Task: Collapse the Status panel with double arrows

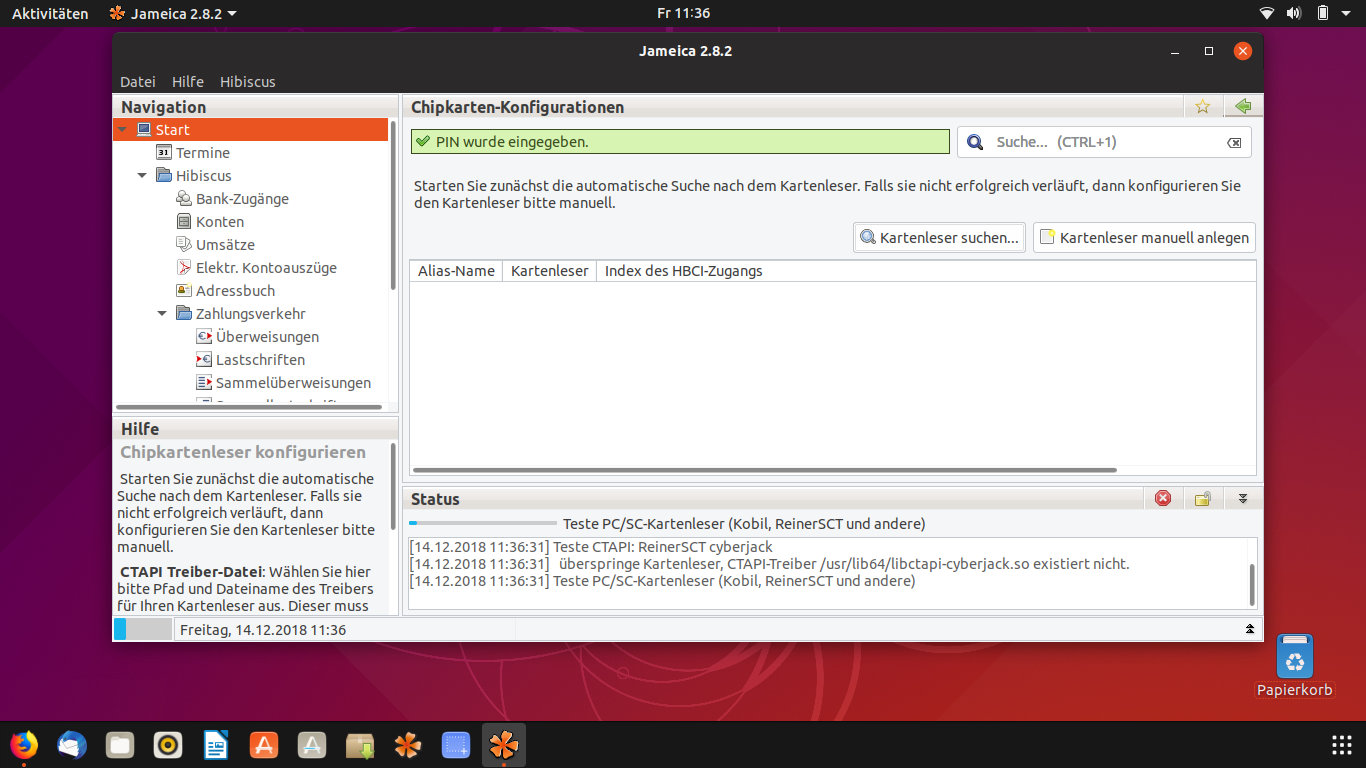Action: (1243, 498)
